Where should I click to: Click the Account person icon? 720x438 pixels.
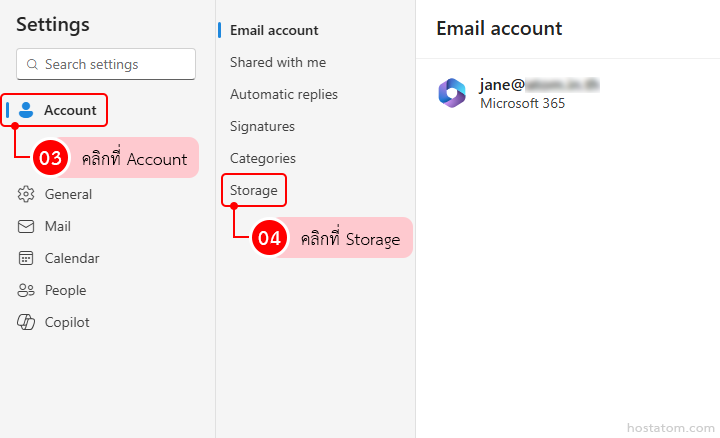(x=26, y=110)
